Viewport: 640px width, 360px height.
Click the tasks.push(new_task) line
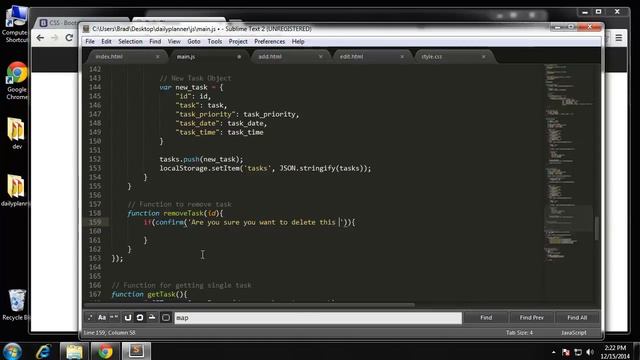[201, 159]
